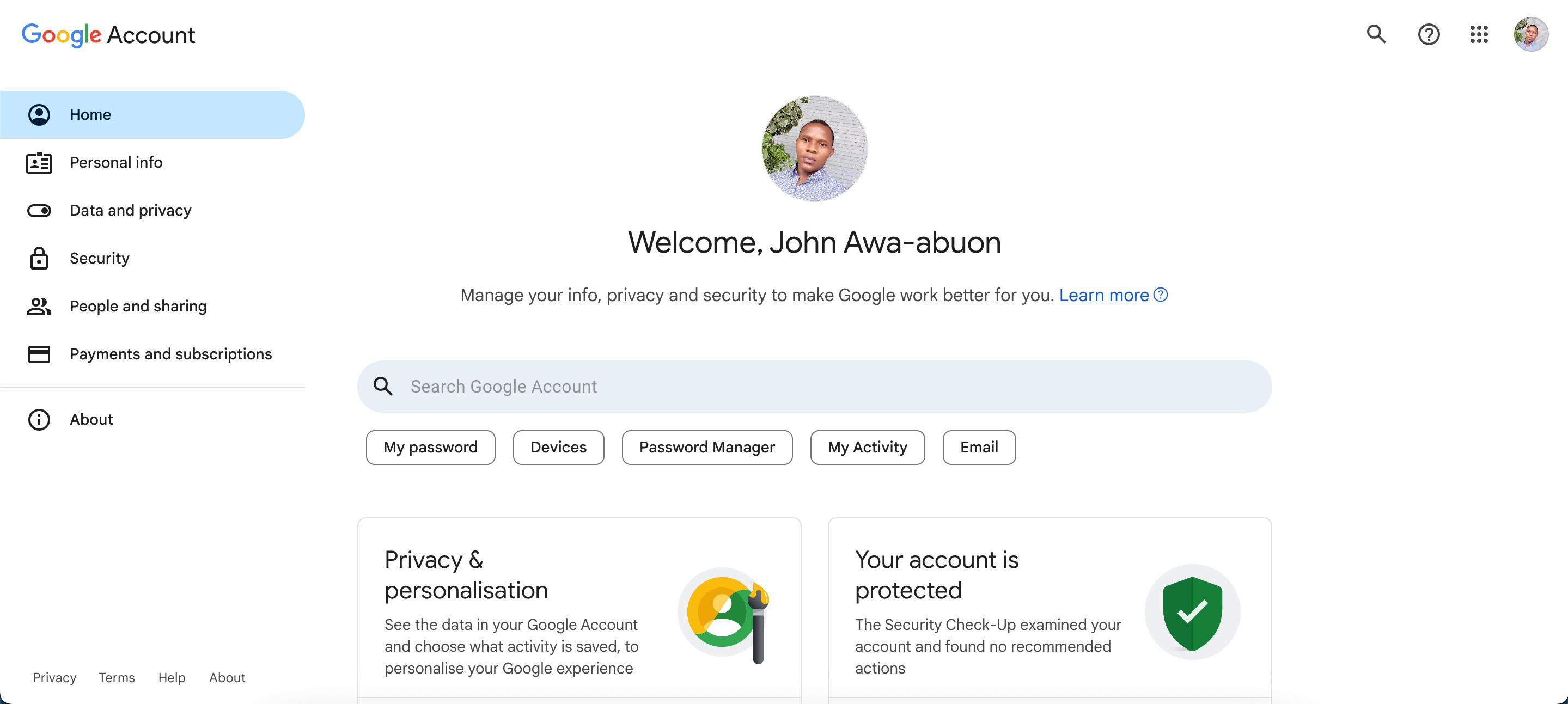Click the Learn more help circle icon
The height and width of the screenshot is (704, 1568).
point(1161,295)
